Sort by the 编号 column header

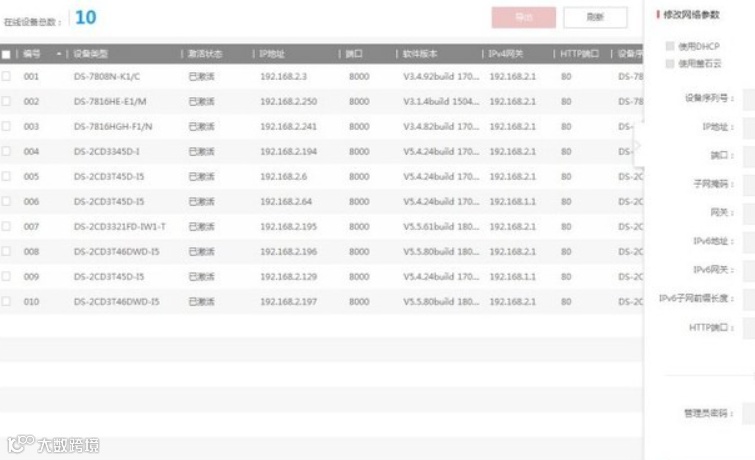[32, 53]
